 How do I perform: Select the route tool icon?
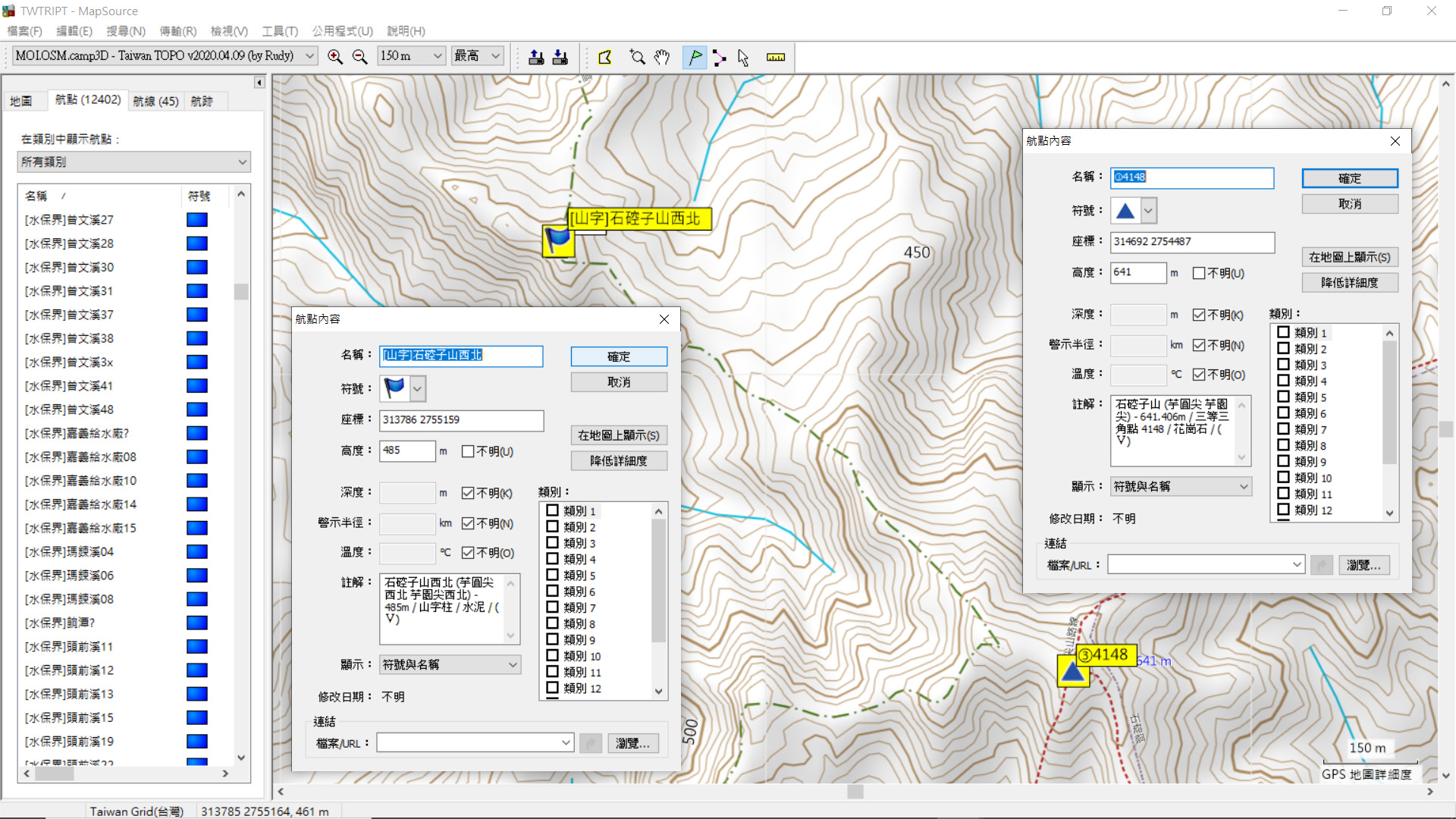pyautogui.click(x=719, y=57)
